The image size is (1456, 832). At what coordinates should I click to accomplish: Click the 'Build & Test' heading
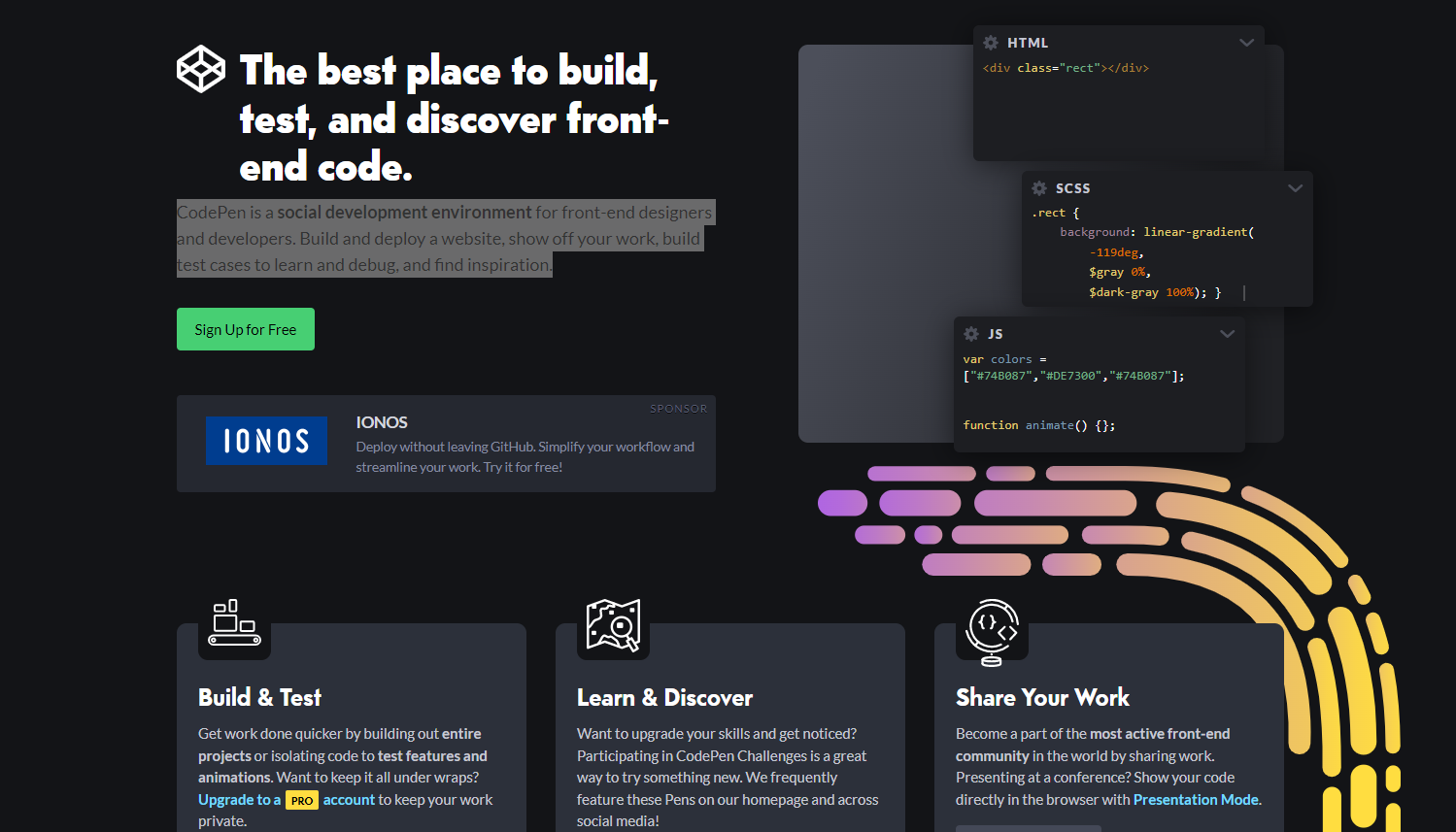coord(259,698)
